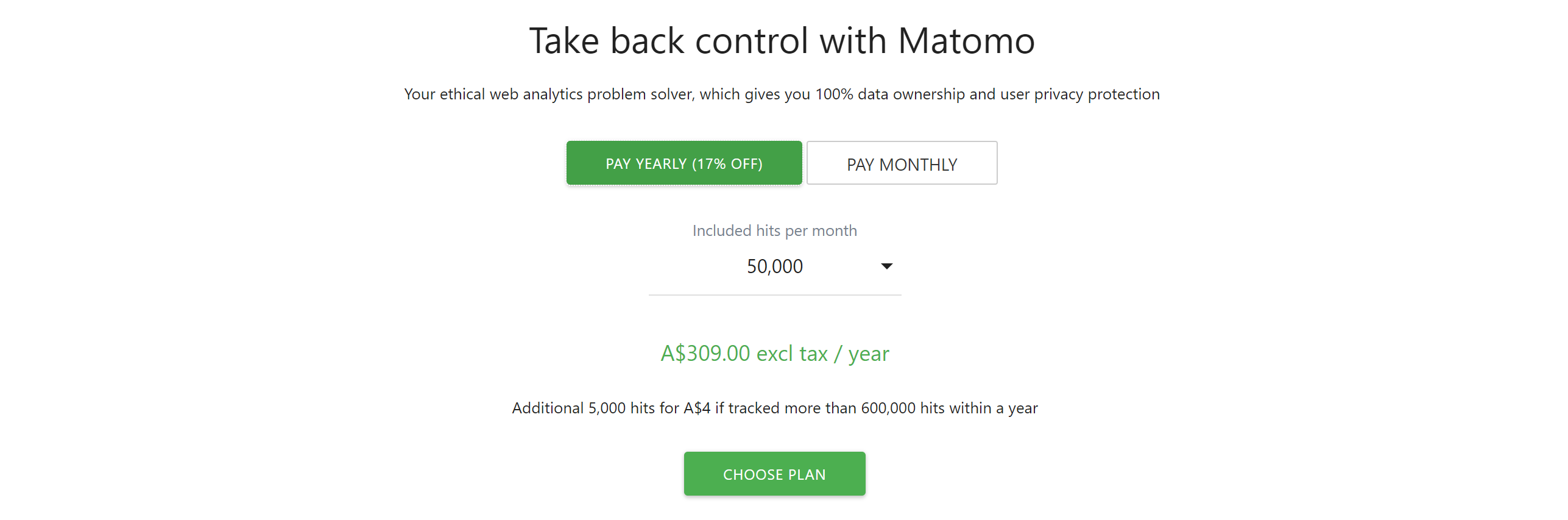Switch to the monthly pricing tab
This screenshot has height=520, width=1568.
click(x=902, y=163)
